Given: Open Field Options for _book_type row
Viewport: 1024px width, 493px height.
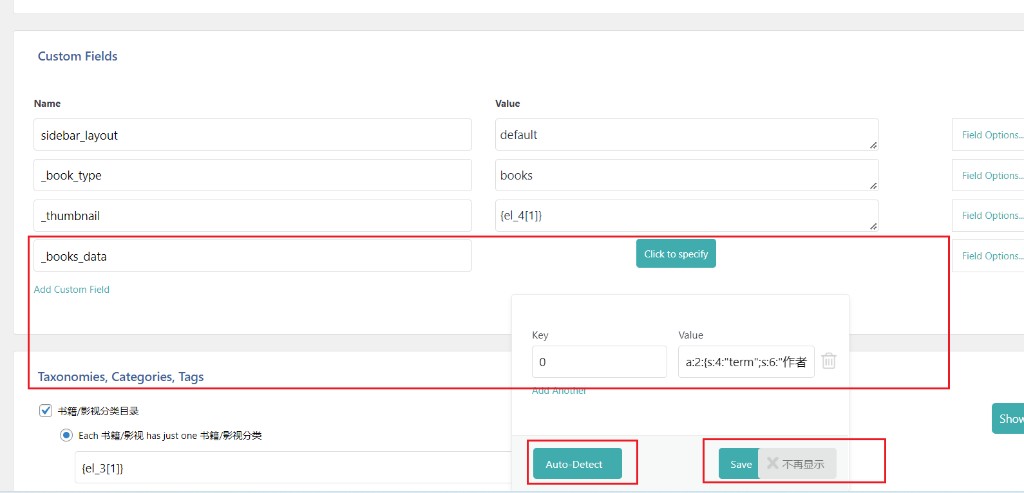Looking at the screenshot, I should tap(991, 175).
